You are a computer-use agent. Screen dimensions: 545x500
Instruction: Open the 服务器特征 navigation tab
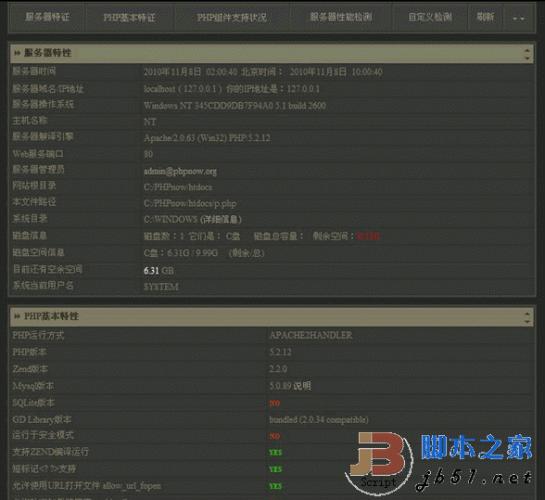coord(48,17)
